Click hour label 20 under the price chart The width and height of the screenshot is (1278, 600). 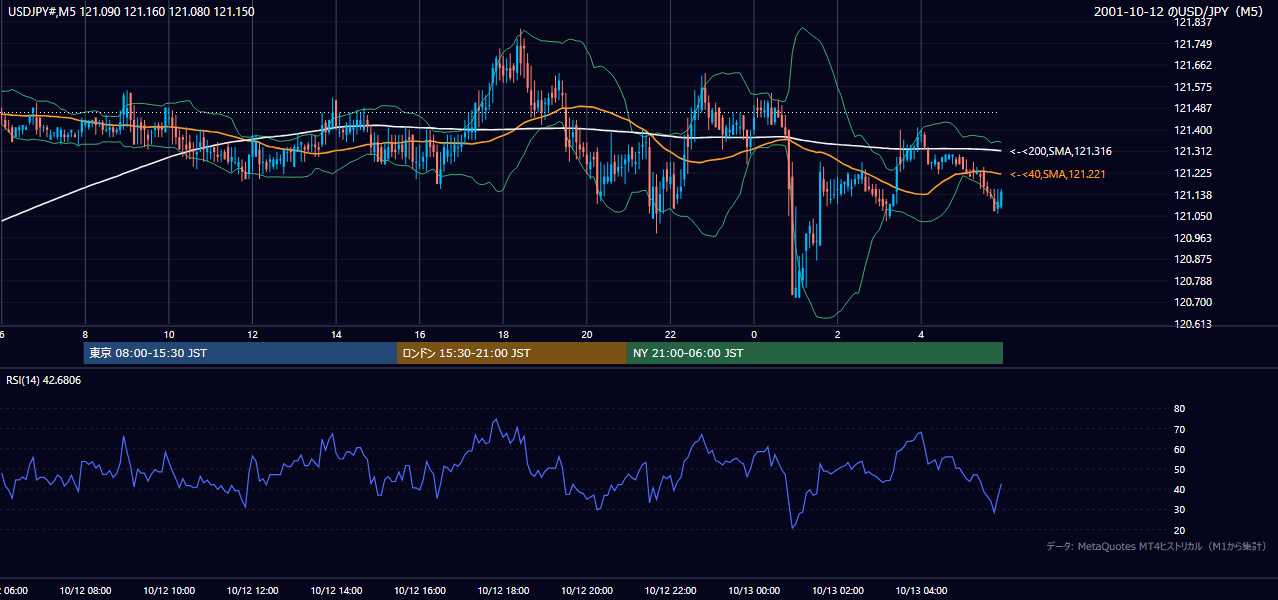pyautogui.click(x=587, y=334)
